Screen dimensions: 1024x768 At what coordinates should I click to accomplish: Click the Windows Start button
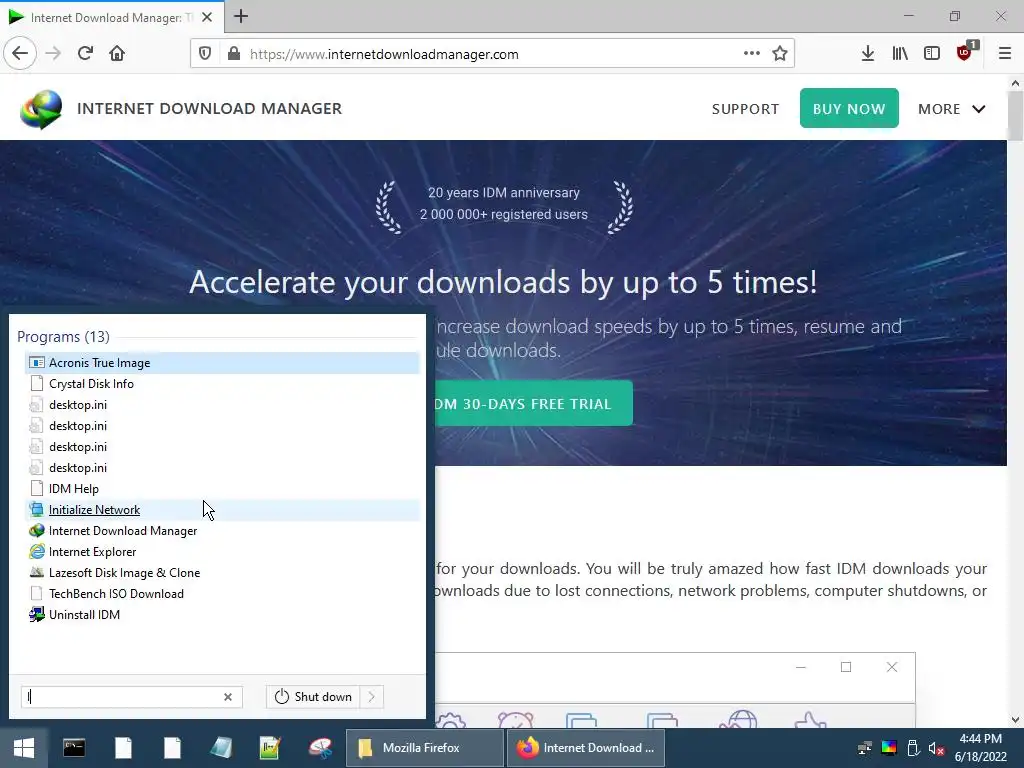point(24,748)
